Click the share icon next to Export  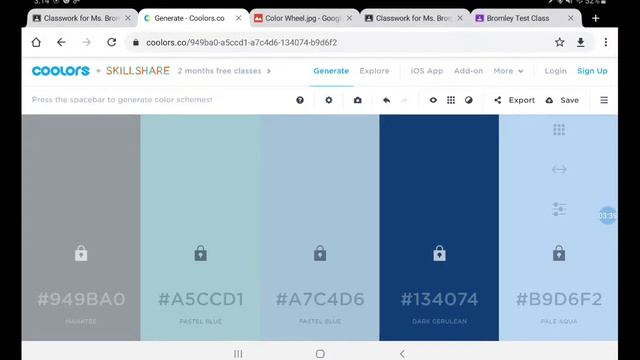pos(498,100)
